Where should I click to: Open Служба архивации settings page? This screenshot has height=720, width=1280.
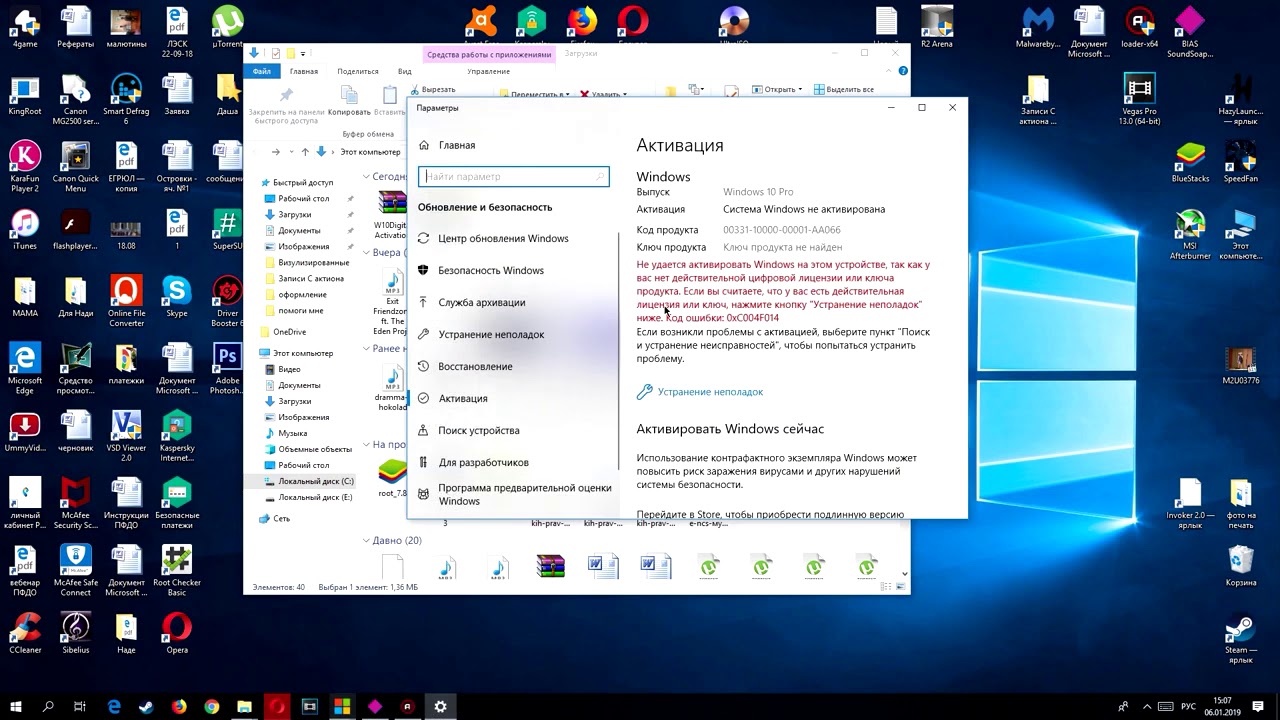coord(471,302)
